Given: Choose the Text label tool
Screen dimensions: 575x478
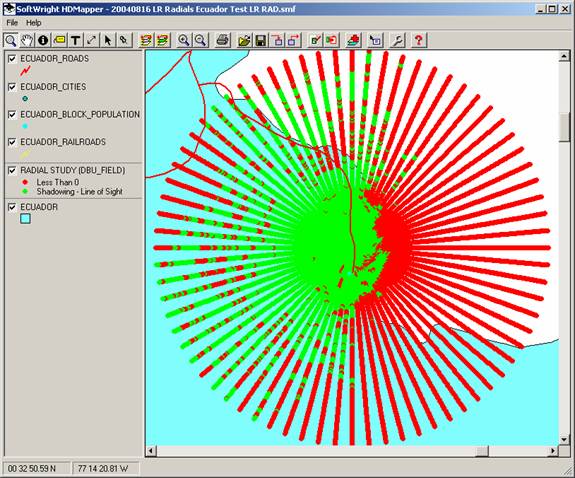Looking at the screenshot, I should (x=75, y=40).
